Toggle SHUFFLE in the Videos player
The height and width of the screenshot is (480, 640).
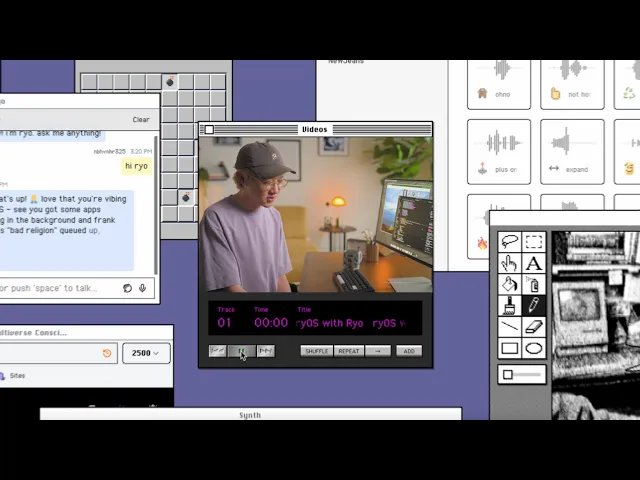click(x=317, y=351)
